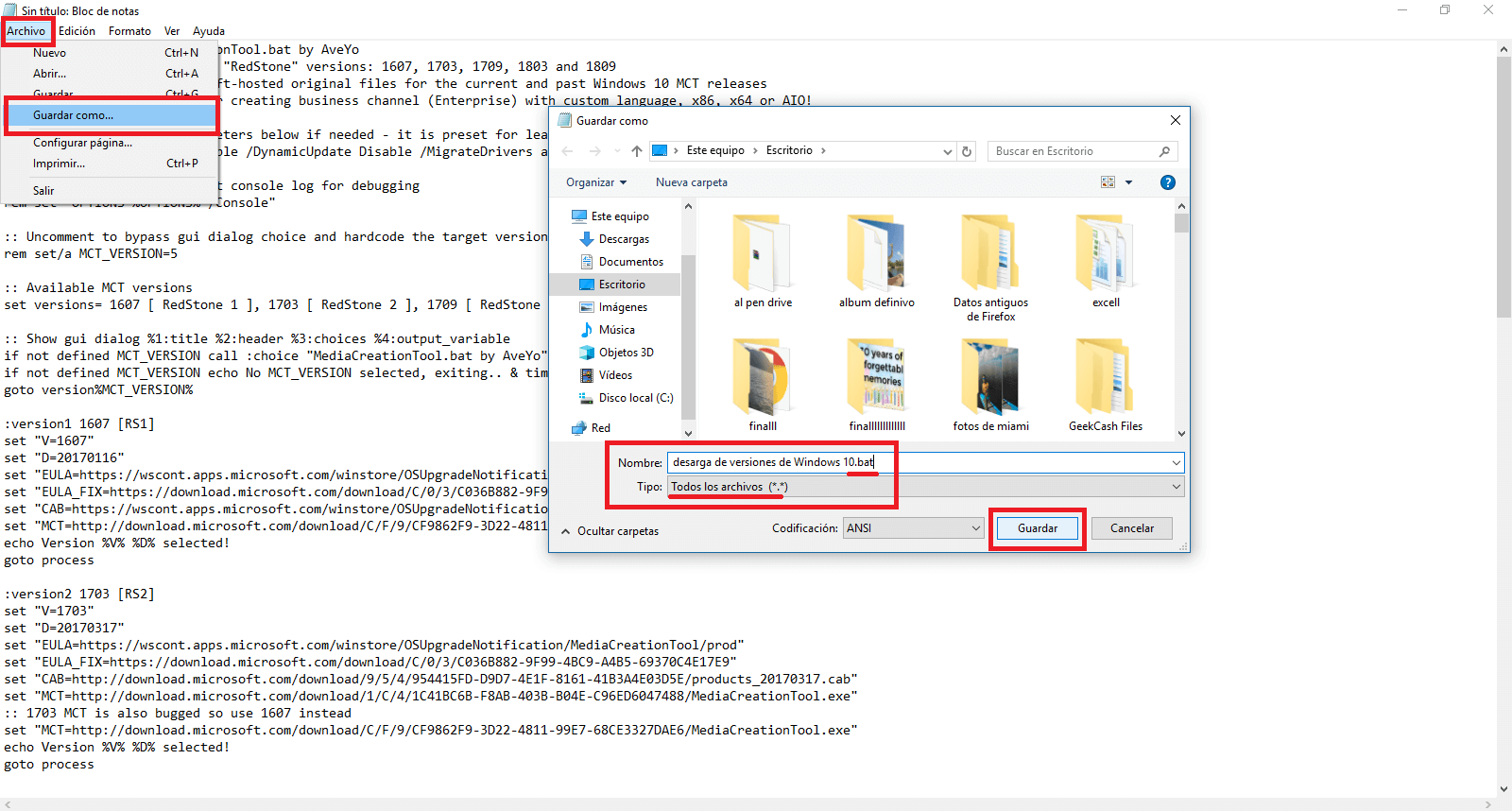Close the Guardar como dialog
The height and width of the screenshot is (811, 1512).
pyautogui.click(x=1176, y=120)
